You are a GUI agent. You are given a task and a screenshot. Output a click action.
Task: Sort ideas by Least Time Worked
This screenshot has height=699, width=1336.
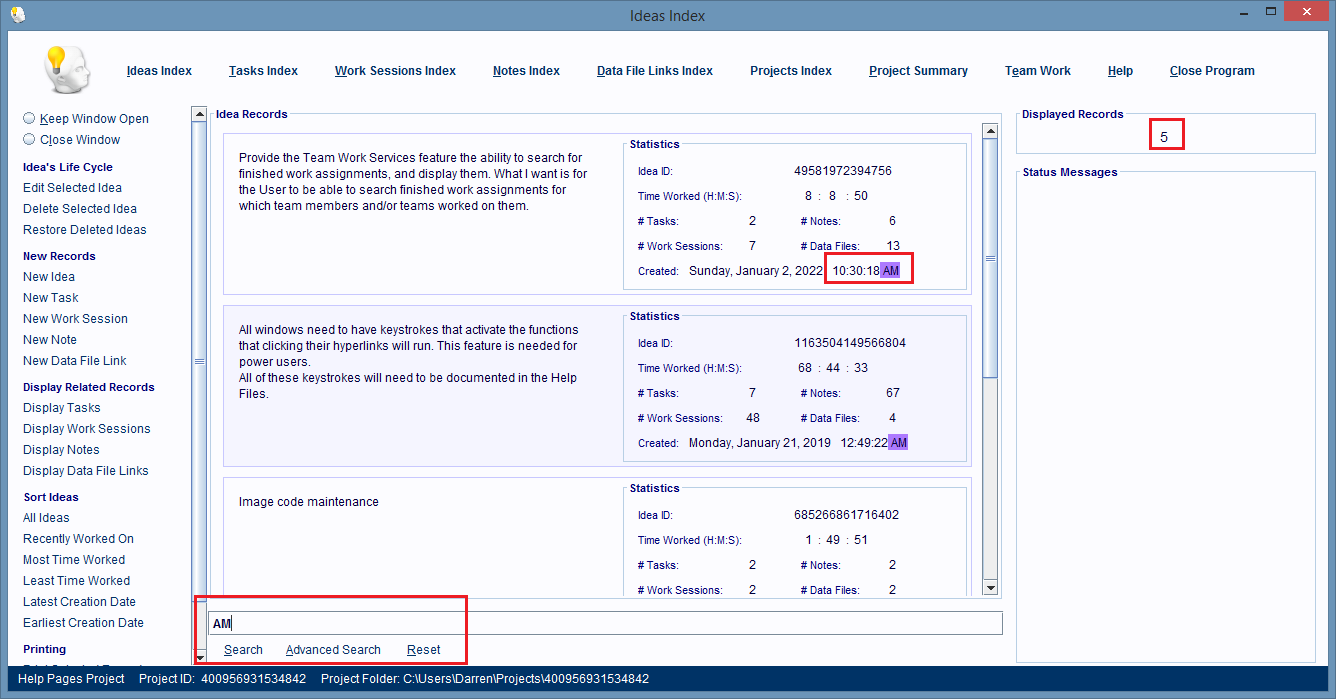pyautogui.click(x=76, y=581)
